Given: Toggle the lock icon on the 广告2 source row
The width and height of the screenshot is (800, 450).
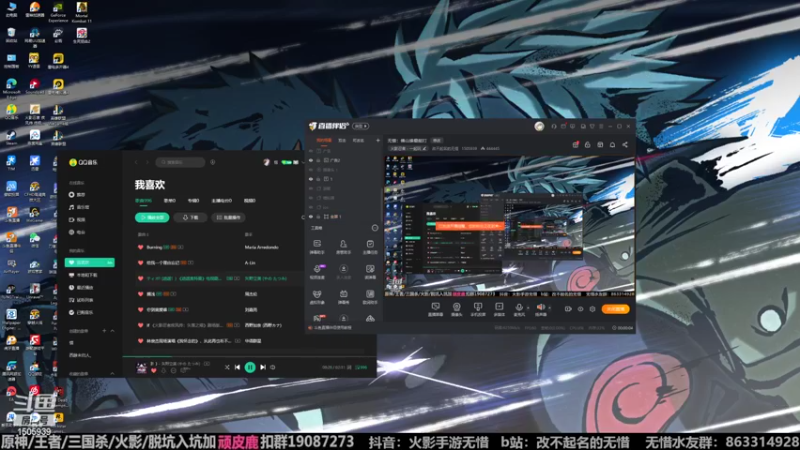Looking at the screenshot, I should pos(318,160).
